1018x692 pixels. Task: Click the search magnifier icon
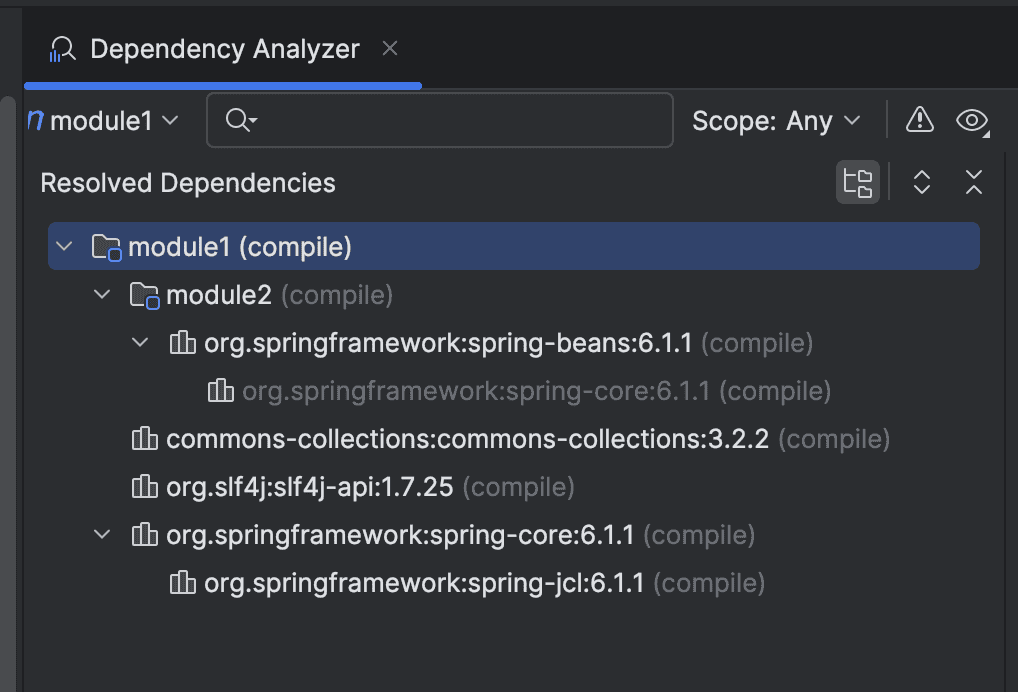point(239,121)
